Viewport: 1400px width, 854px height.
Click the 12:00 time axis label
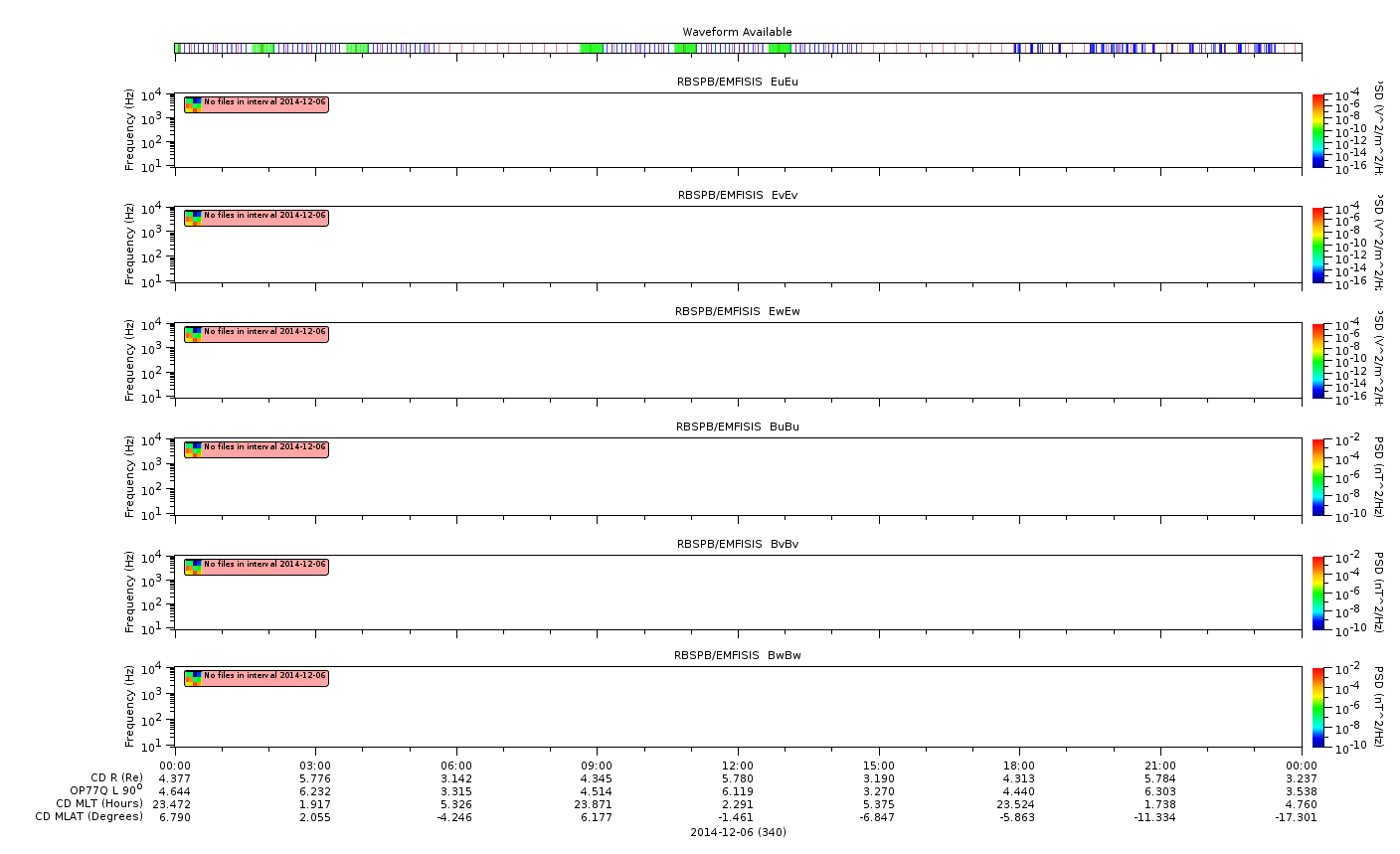738,766
